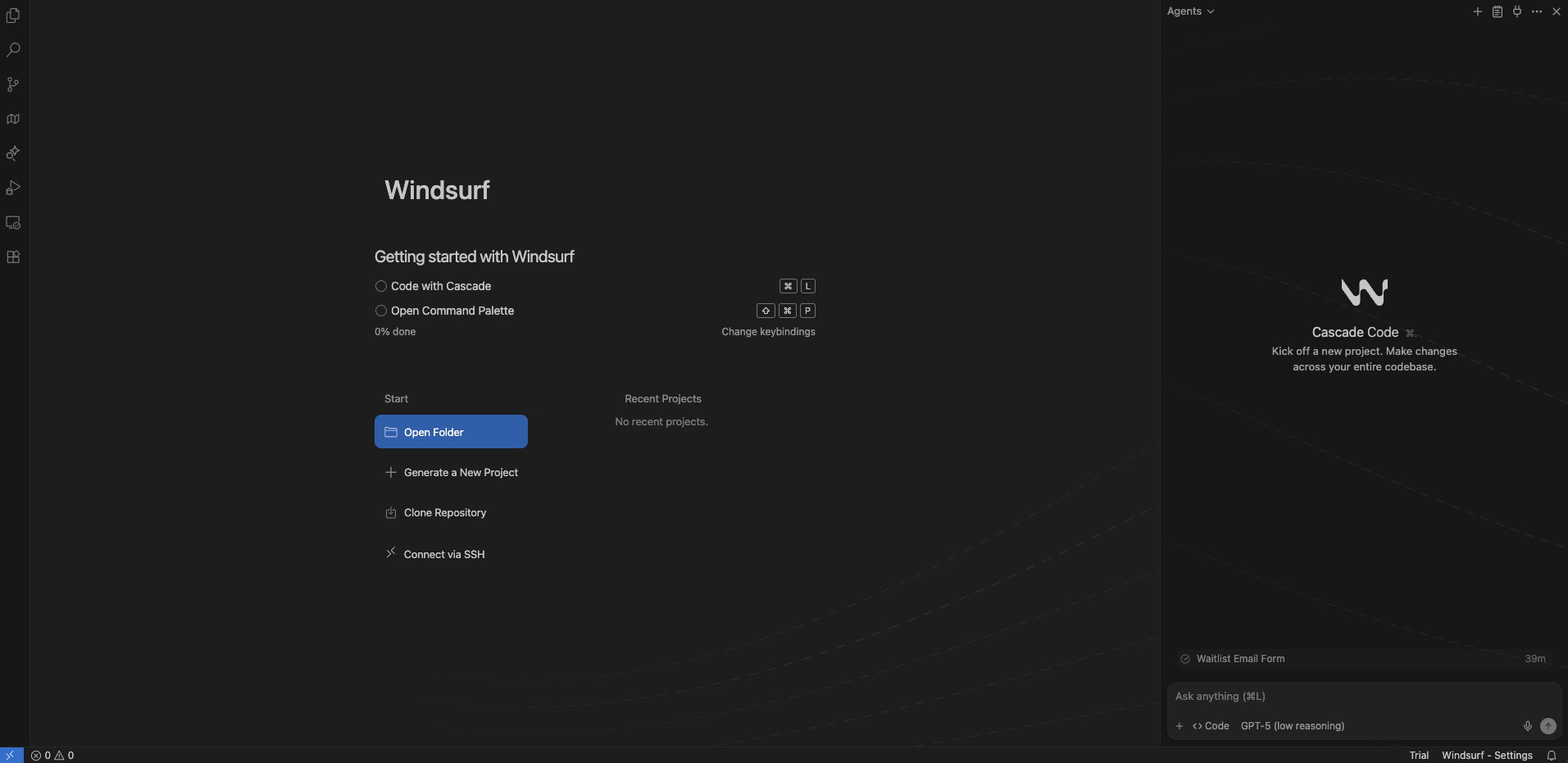The image size is (1568, 763).
Task: Open the Code mode selector
Action: pyautogui.click(x=1211, y=726)
